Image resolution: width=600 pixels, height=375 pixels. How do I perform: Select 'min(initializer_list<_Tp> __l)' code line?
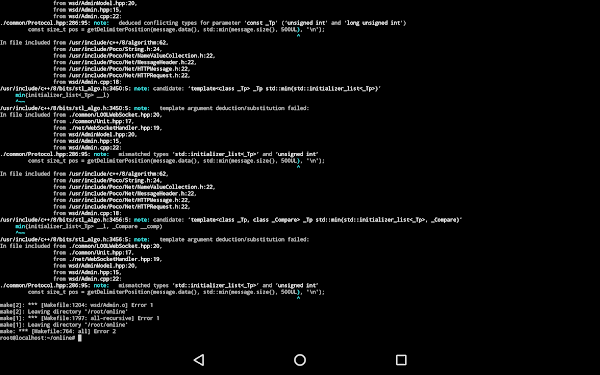pos(62,95)
